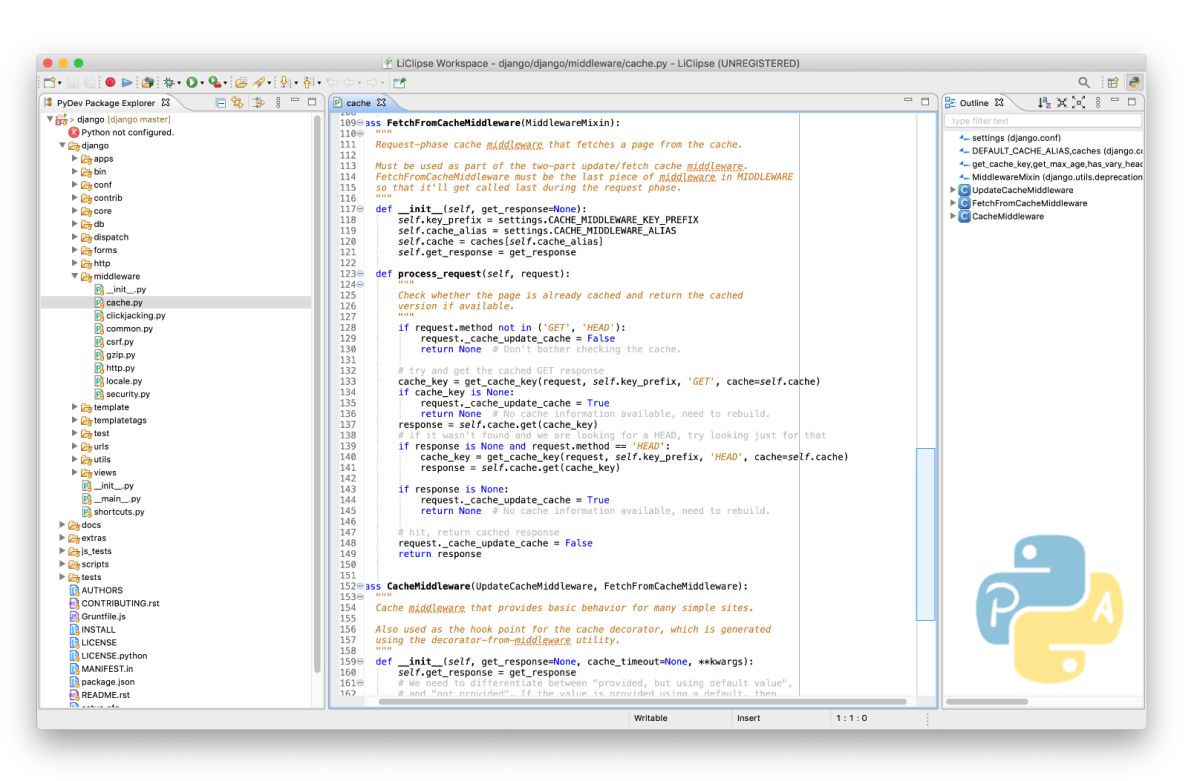Viewport: 1200px width, 781px height.
Task: Open package.json in the explorer
Action: pos(108,682)
